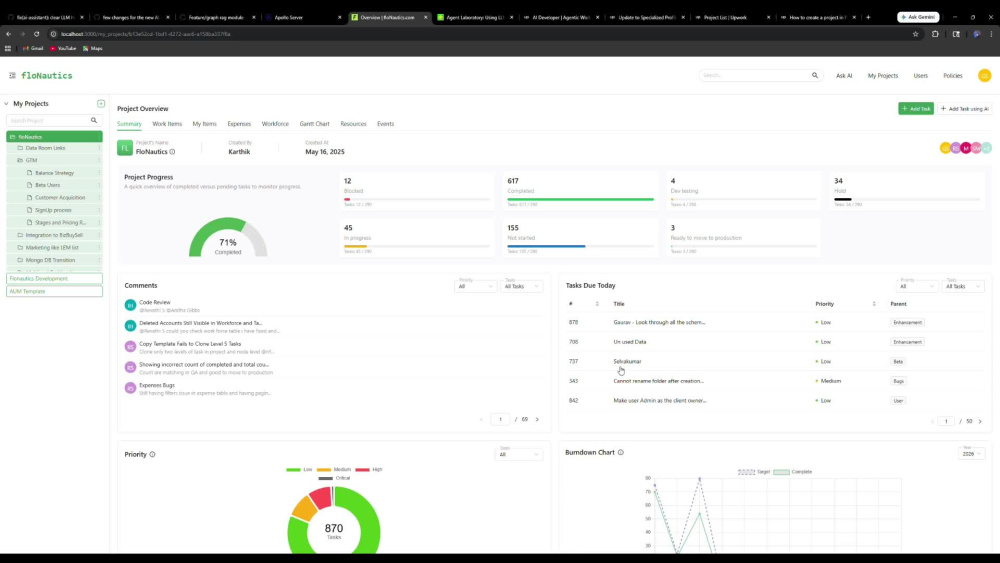This screenshot has height=563, width=1000.
Task: Toggle Low series in Priority legend
Action: point(300,469)
